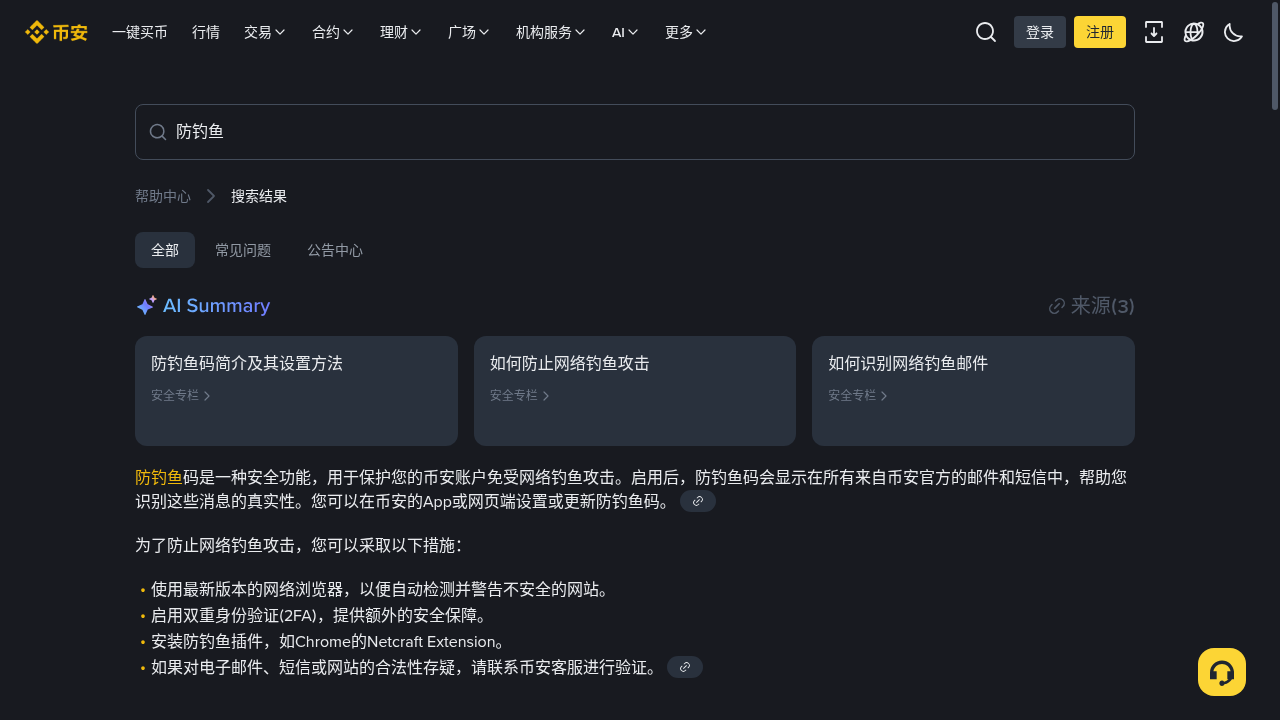Toggle dark mode moon icon

tap(1234, 32)
